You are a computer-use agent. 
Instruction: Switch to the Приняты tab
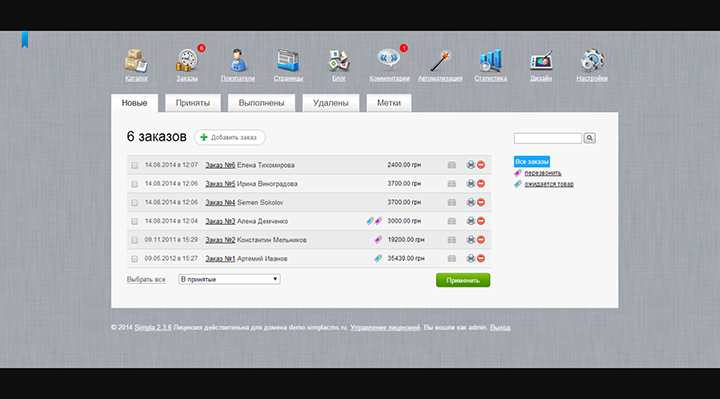pyautogui.click(x=193, y=103)
